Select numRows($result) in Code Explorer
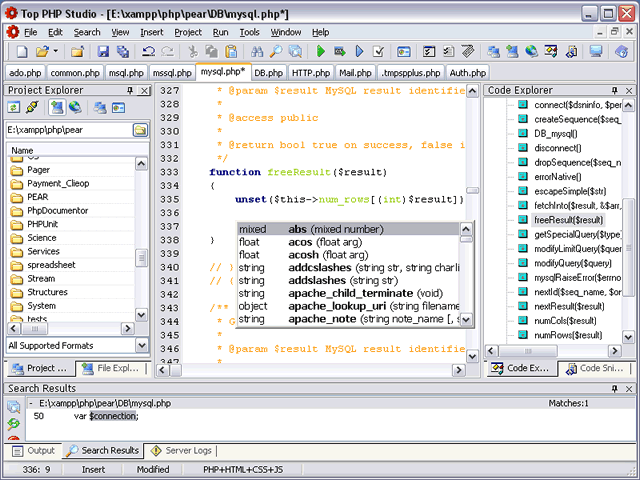The width and height of the screenshot is (640, 480). point(568,335)
